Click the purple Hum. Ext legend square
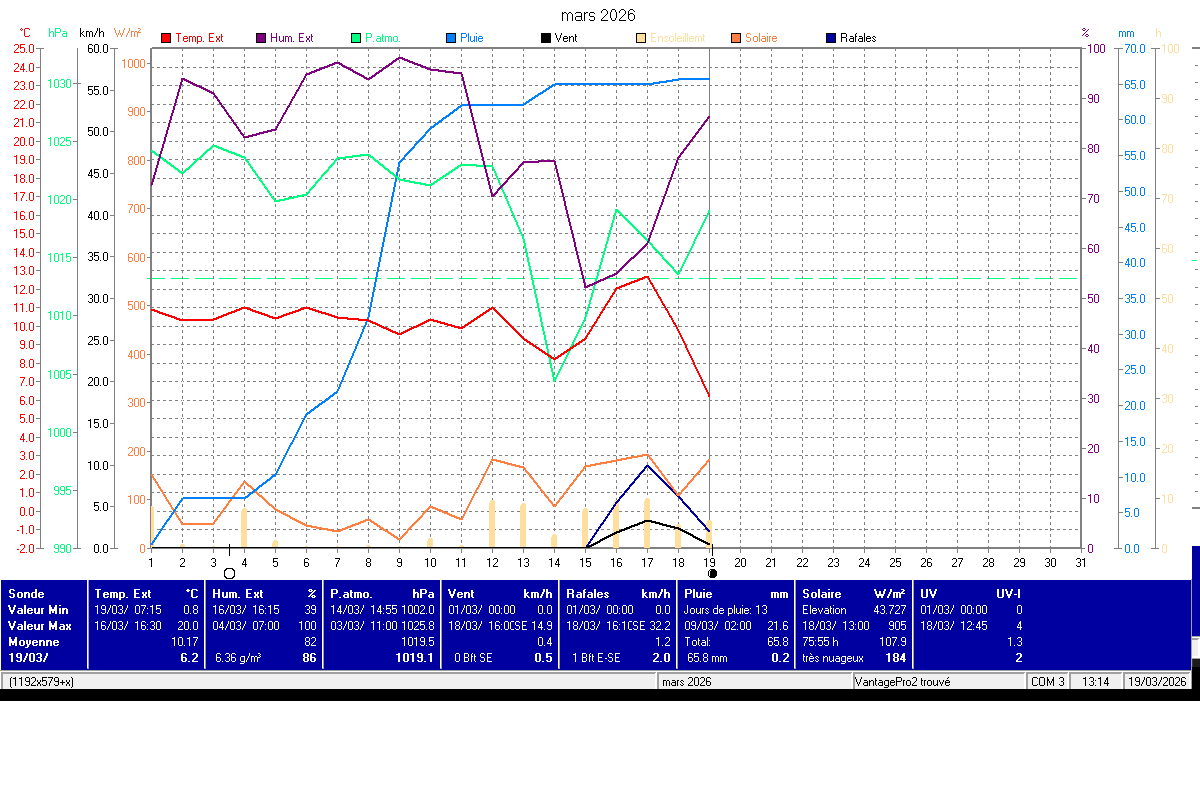The width and height of the screenshot is (1200, 787). tap(261, 39)
